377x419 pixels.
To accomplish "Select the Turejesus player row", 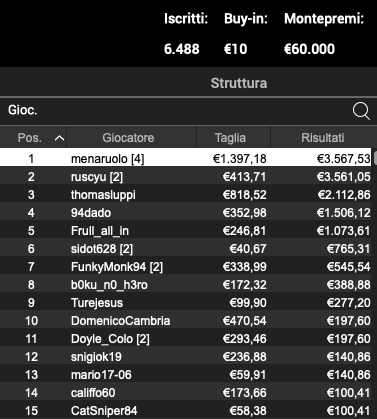I will 186,302.
